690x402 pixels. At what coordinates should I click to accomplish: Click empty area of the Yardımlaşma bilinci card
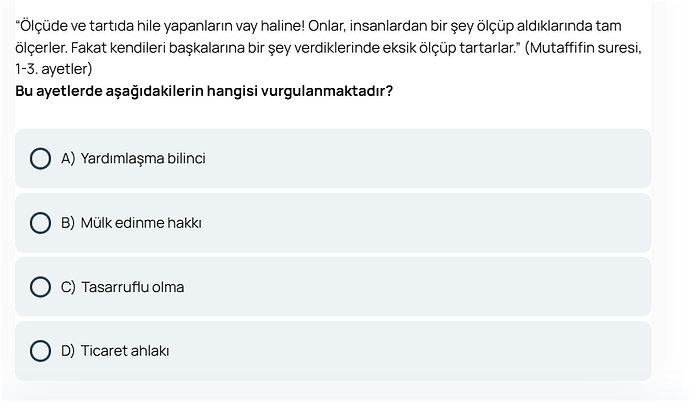(x=450, y=159)
